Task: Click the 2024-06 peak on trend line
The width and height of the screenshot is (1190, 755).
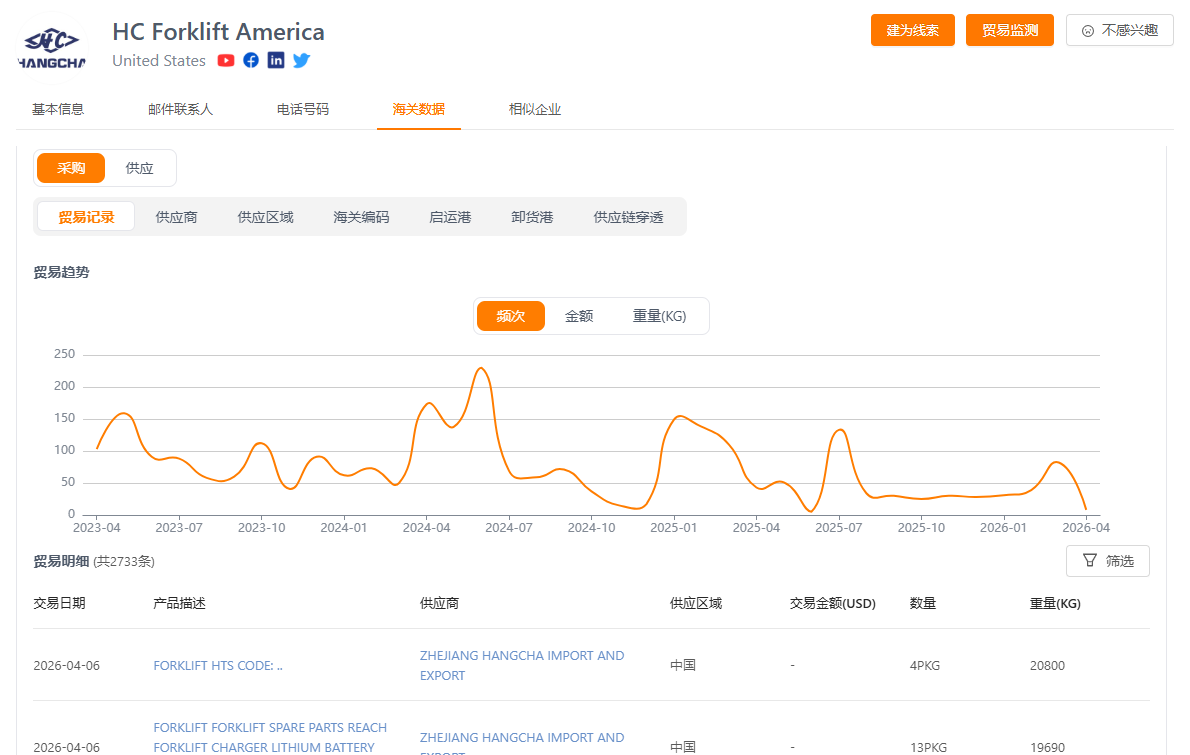Action: click(x=481, y=368)
